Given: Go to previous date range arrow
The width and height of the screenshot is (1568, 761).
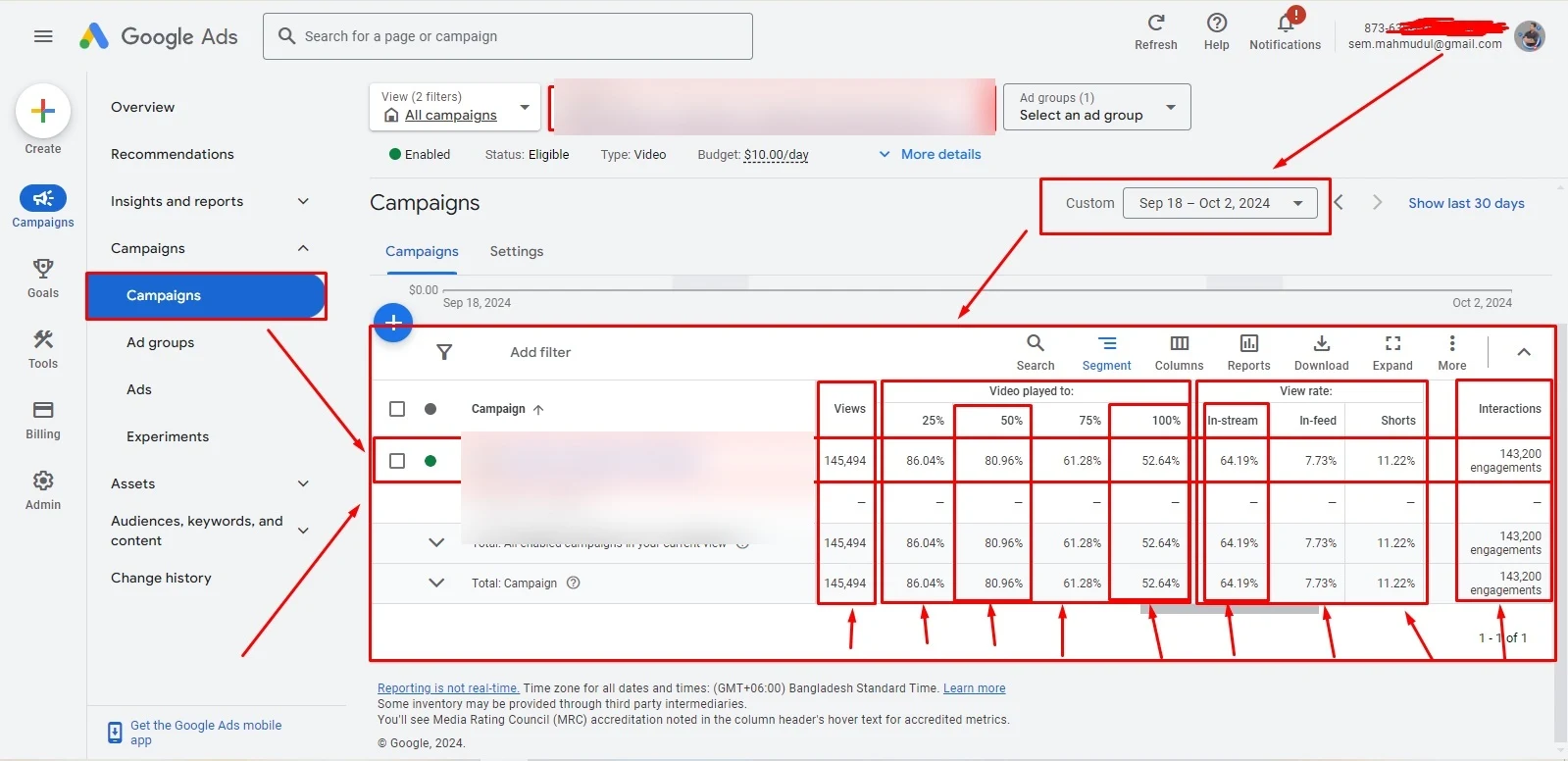Looking at the screenshot, I should (1339, 202).
